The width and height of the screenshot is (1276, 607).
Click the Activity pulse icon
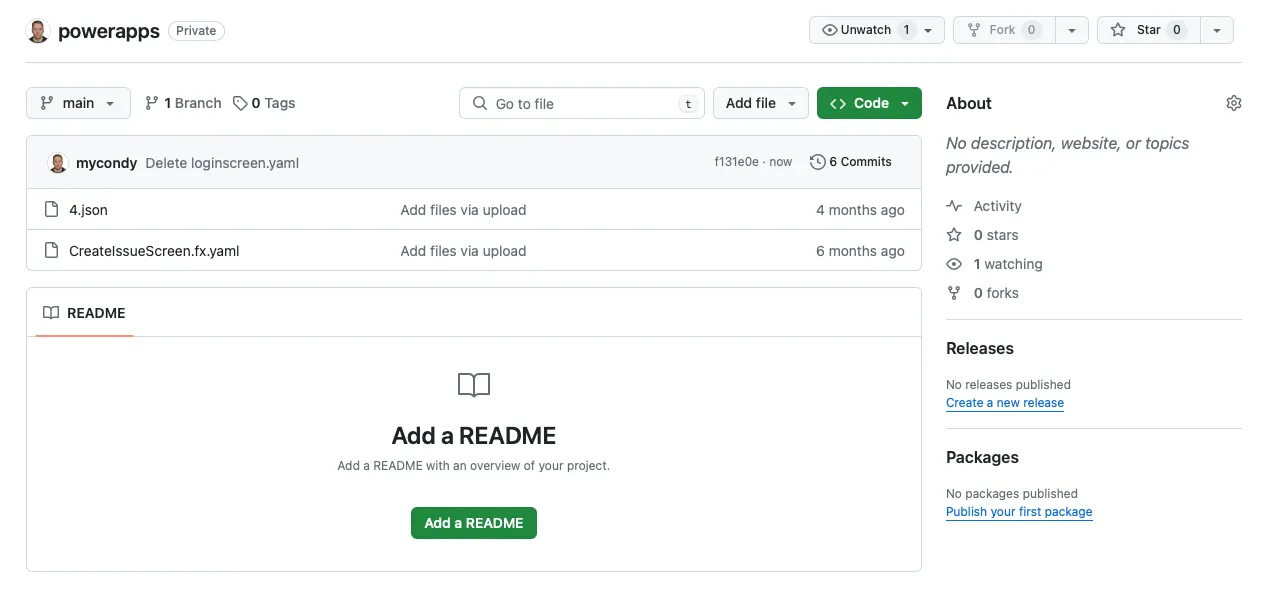pos(953,206)
